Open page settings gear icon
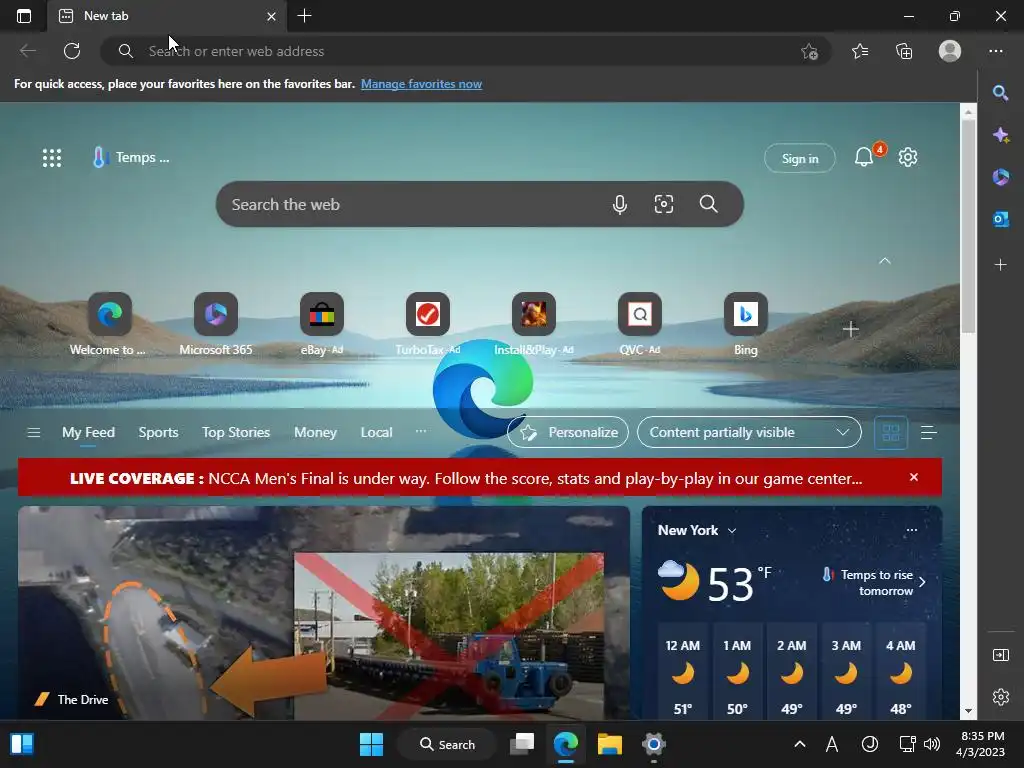 pos(908,157)
